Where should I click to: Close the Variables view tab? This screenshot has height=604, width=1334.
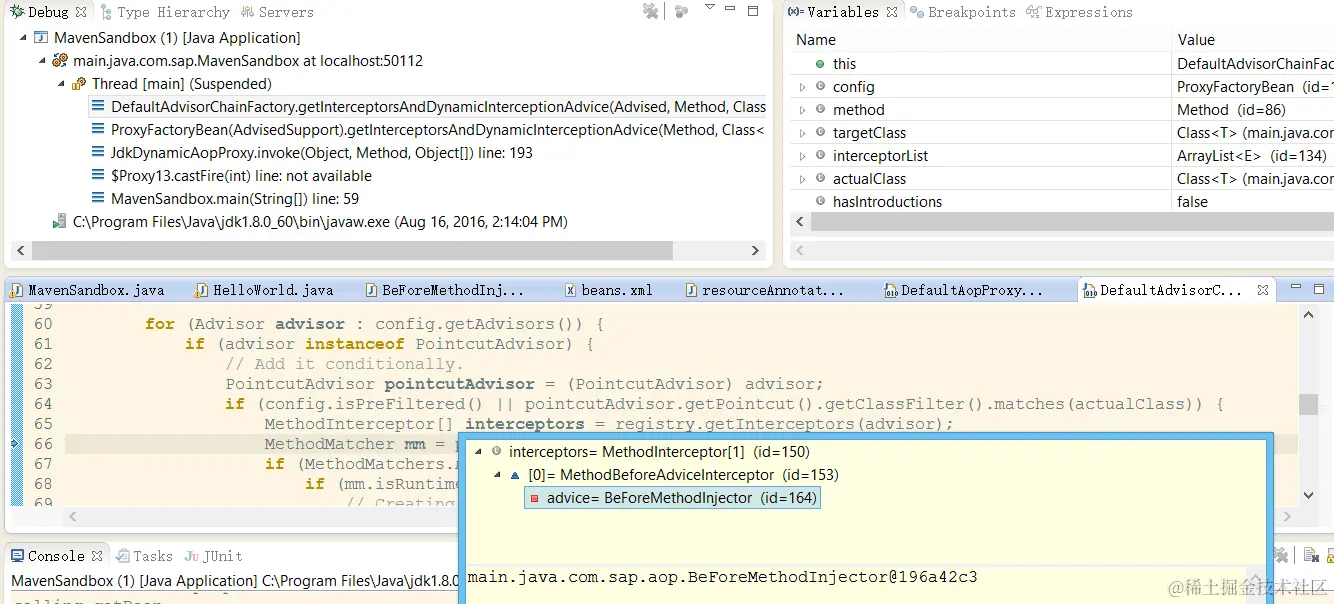click(x=891, y=12)
